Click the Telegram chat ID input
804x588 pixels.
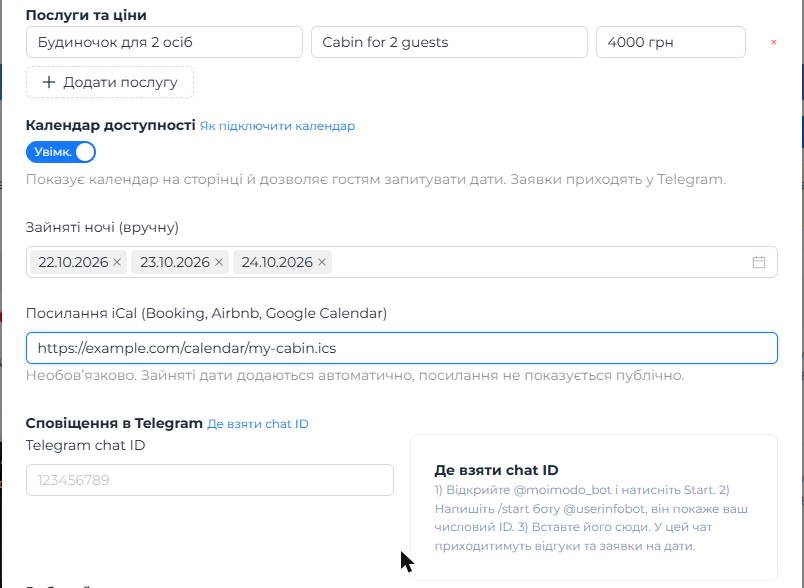click(x=210, y=480)
